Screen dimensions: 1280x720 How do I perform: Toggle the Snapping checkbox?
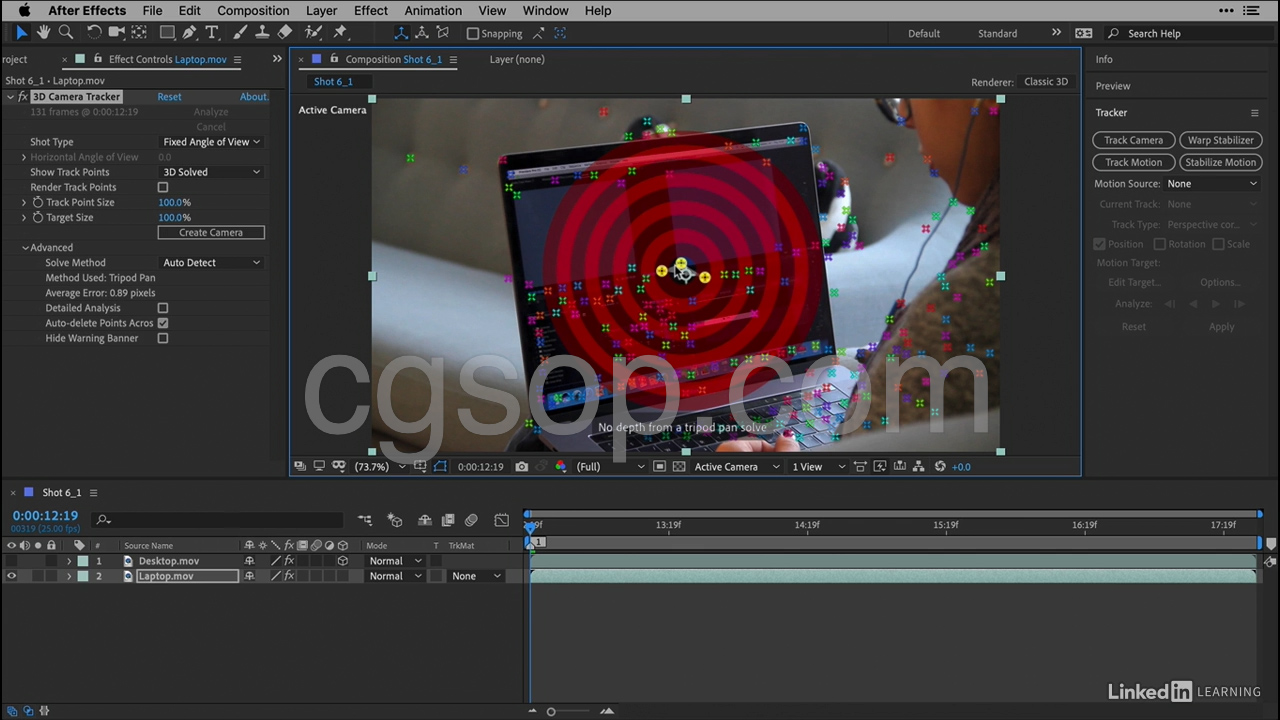pyautogui.click(x=473, y=33)
